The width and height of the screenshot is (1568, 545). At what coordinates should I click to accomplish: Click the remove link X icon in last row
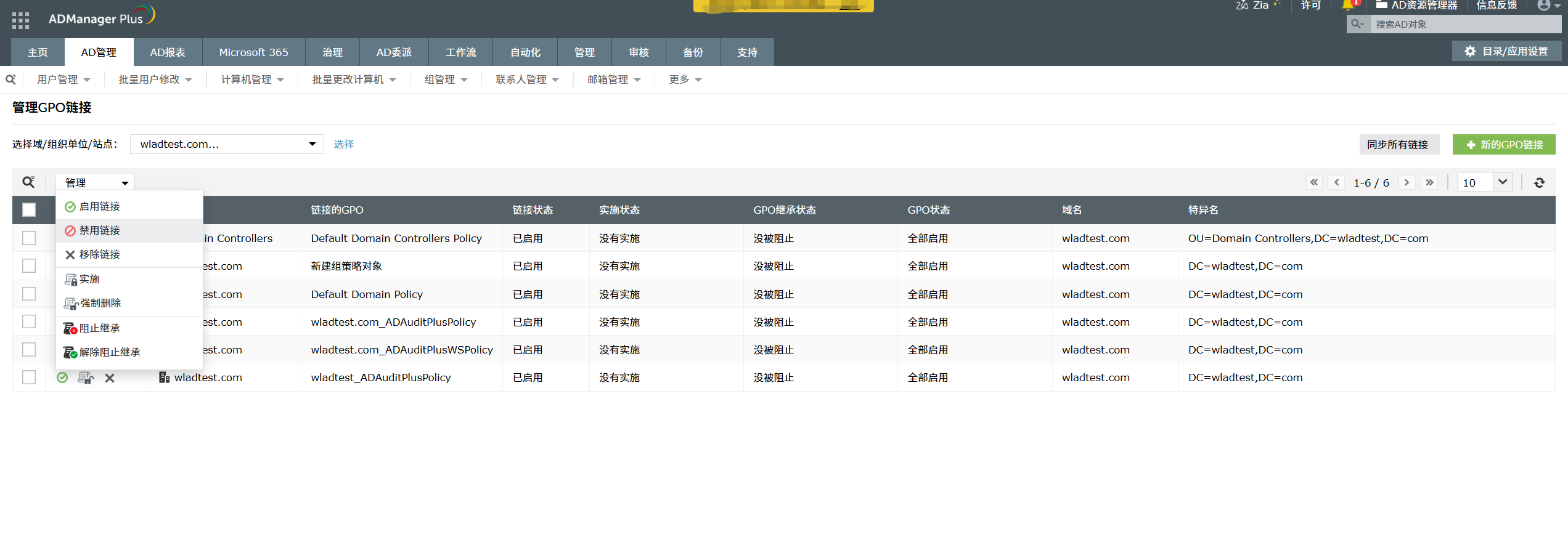pyautogui.click(x=110, y=378)
